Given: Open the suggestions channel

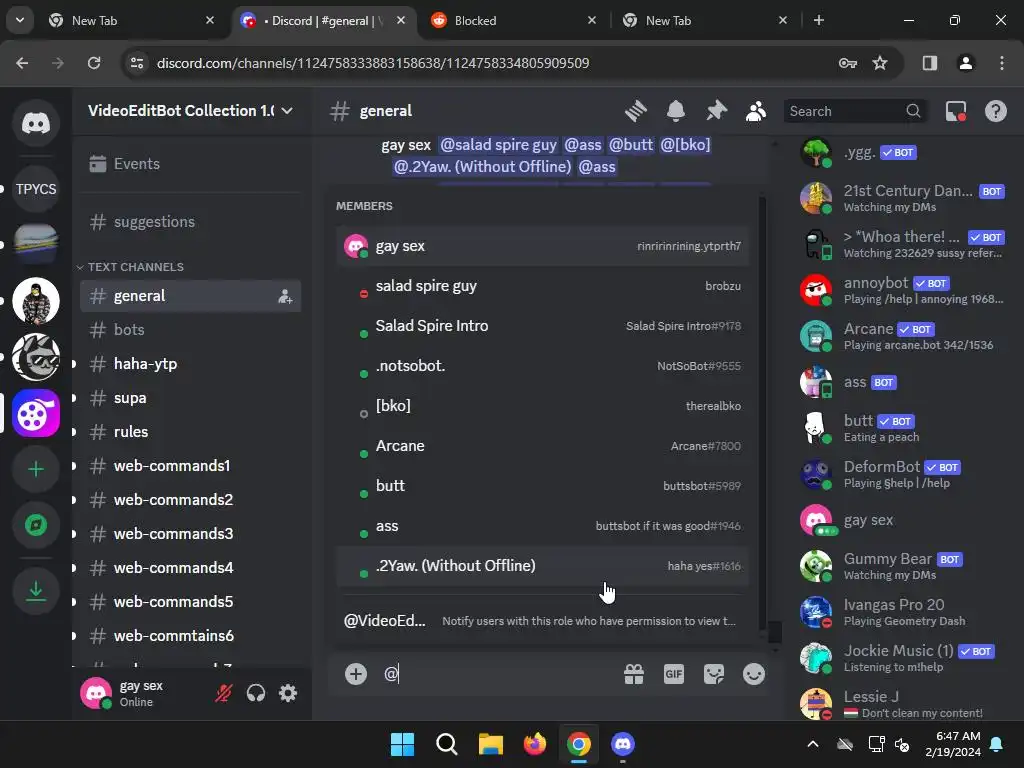Looking at the screenshot, I should [191, 222].
